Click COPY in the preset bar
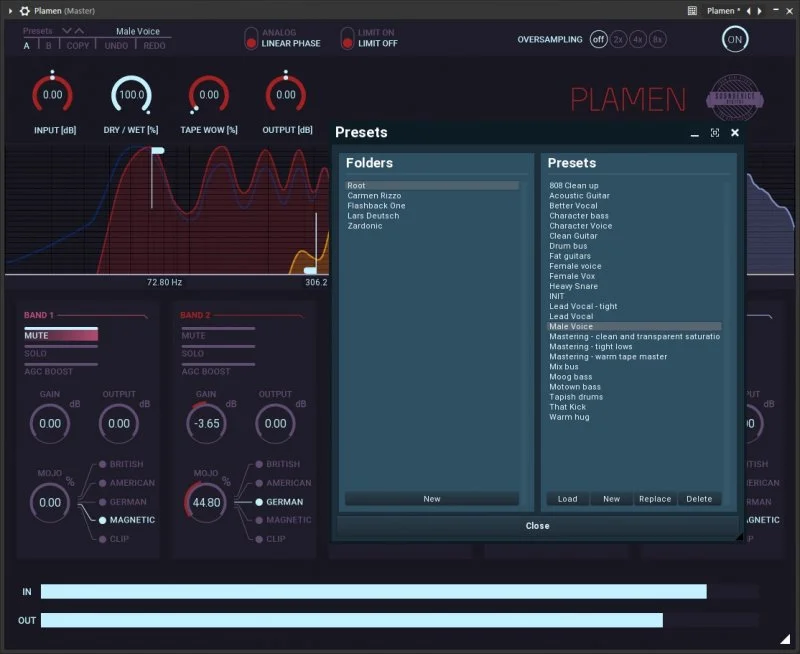800x654 pixels. [78, 46]
